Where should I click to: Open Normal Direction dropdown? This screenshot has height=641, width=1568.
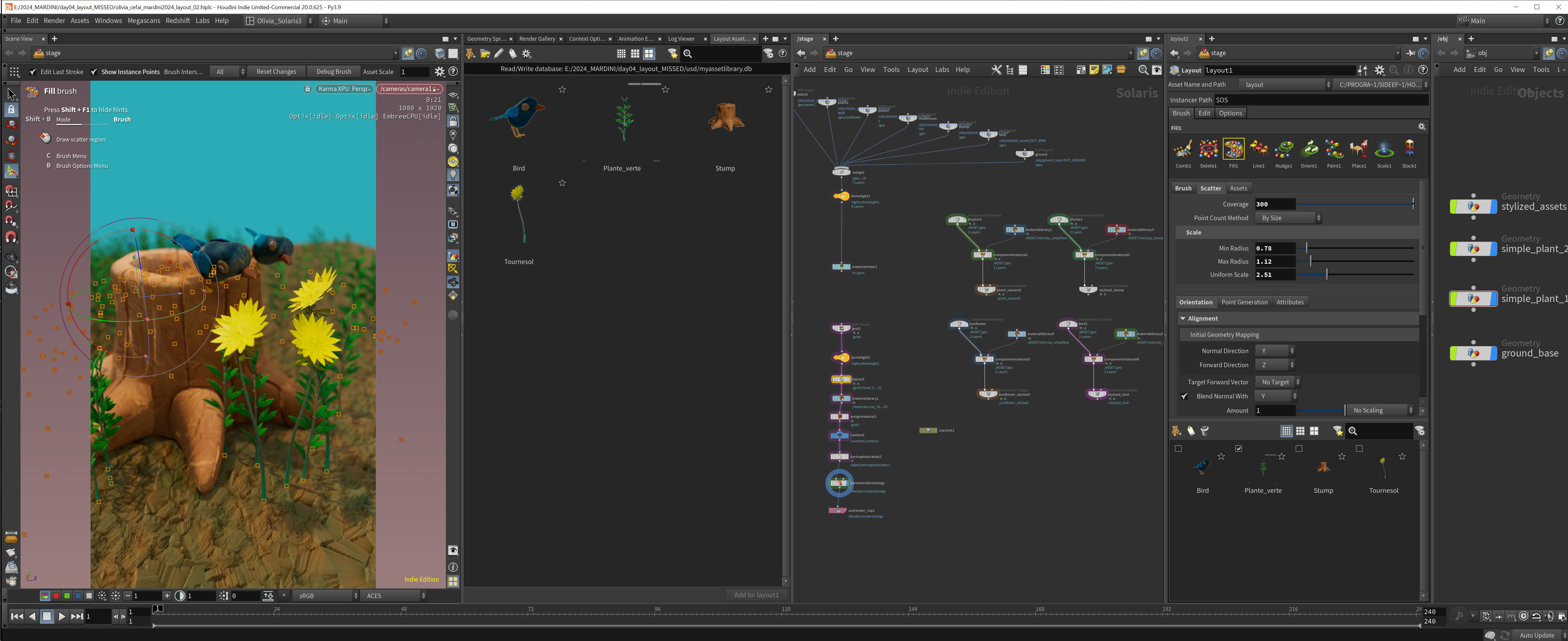tap(1275, 351)
